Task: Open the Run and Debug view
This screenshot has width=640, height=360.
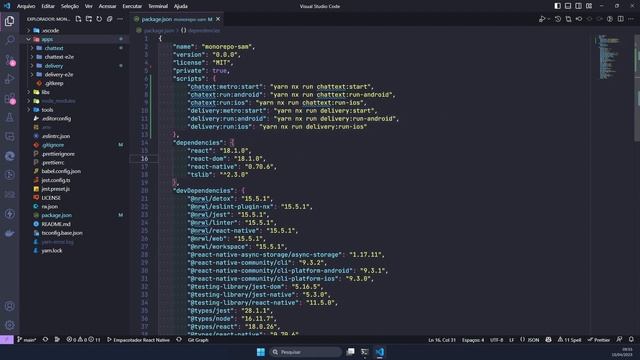Action: coord(9,79)
